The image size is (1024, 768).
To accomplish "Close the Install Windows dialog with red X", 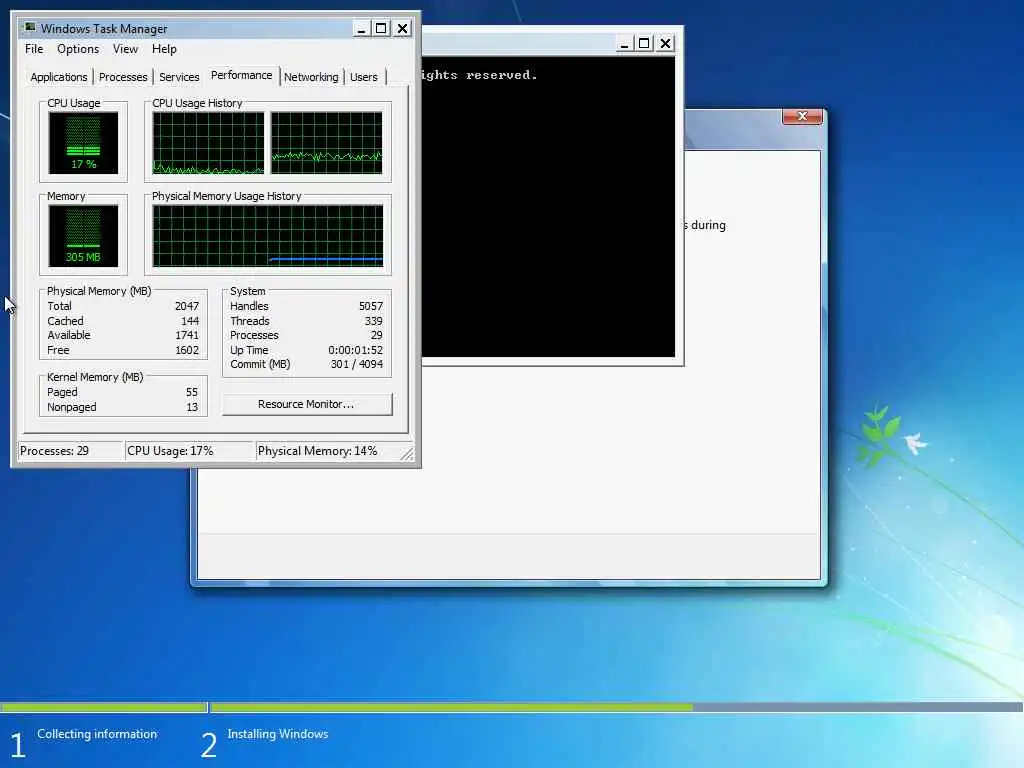I will (x=802, y=116).
